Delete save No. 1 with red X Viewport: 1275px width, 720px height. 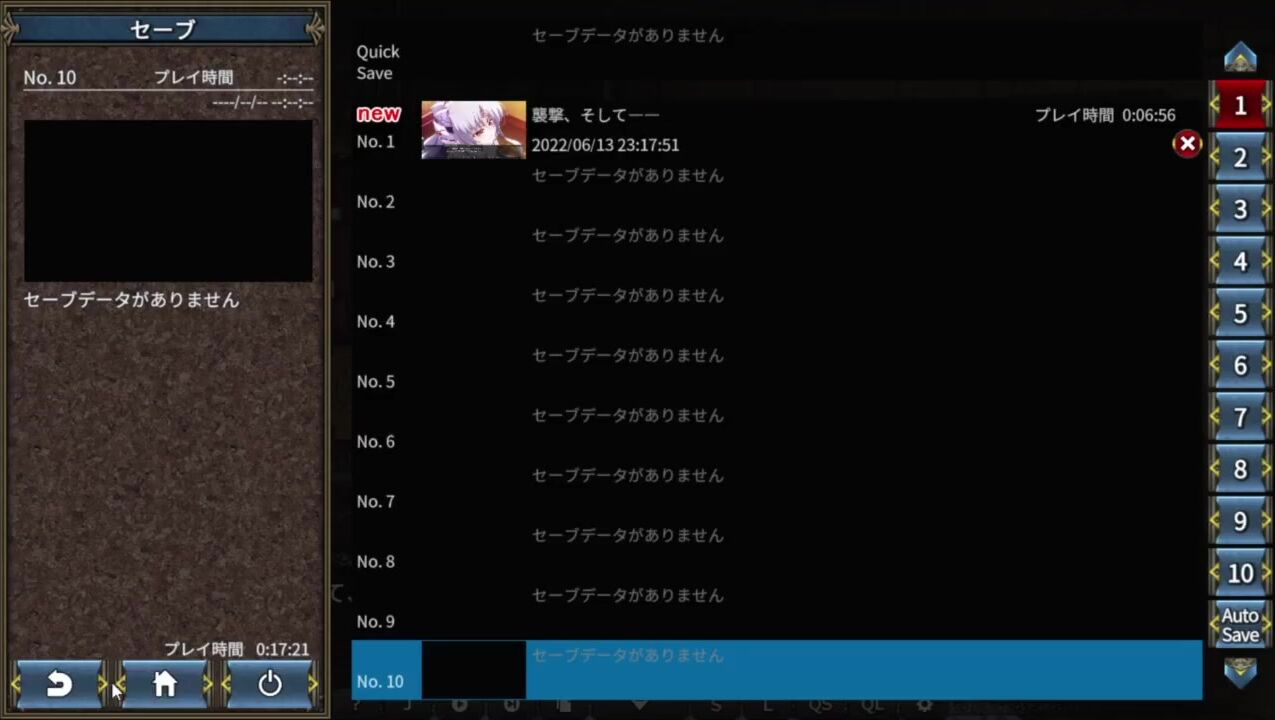point(1187,144)
